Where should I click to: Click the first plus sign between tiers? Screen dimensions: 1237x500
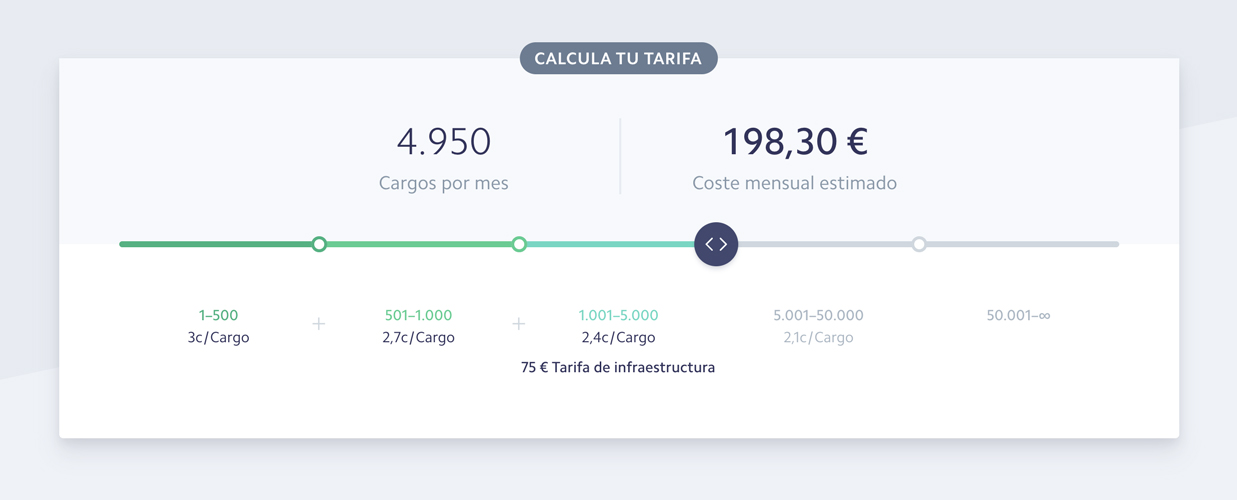(319, 324)
